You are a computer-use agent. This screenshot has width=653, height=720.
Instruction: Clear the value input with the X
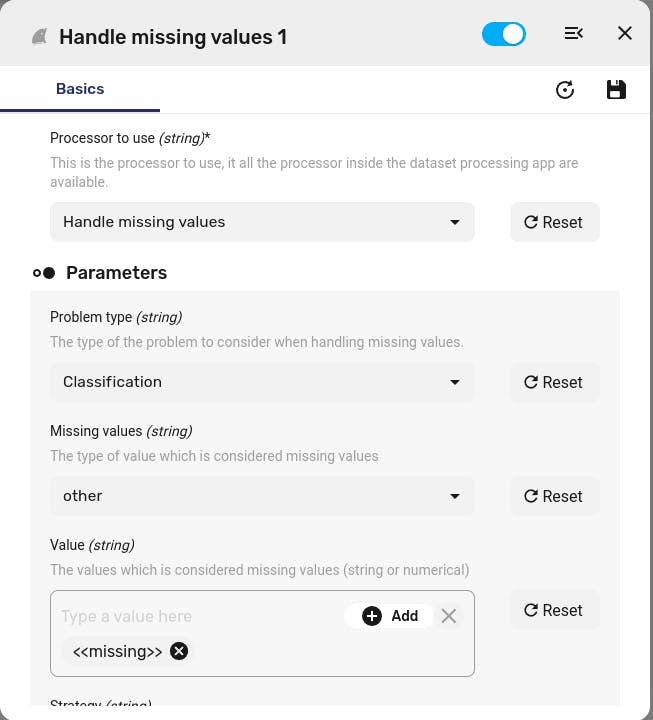(x=449, y=616)
